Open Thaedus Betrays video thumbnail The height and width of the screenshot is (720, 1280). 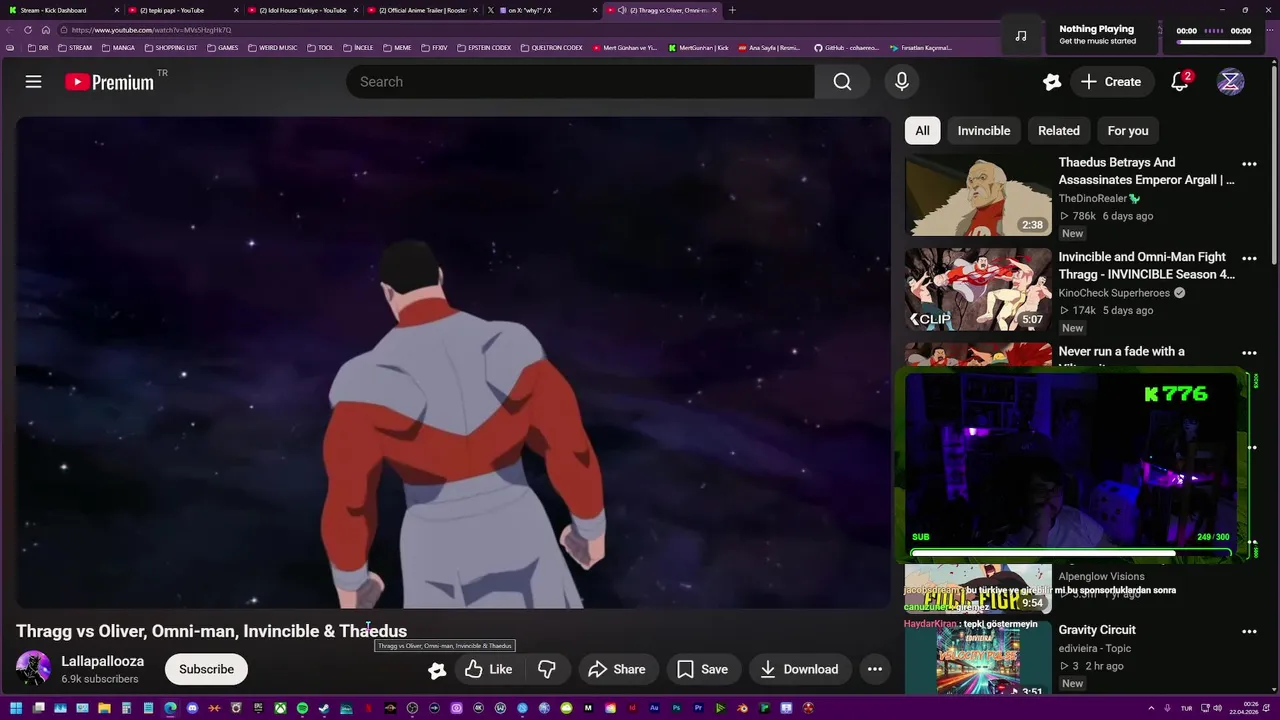(978, 196)
